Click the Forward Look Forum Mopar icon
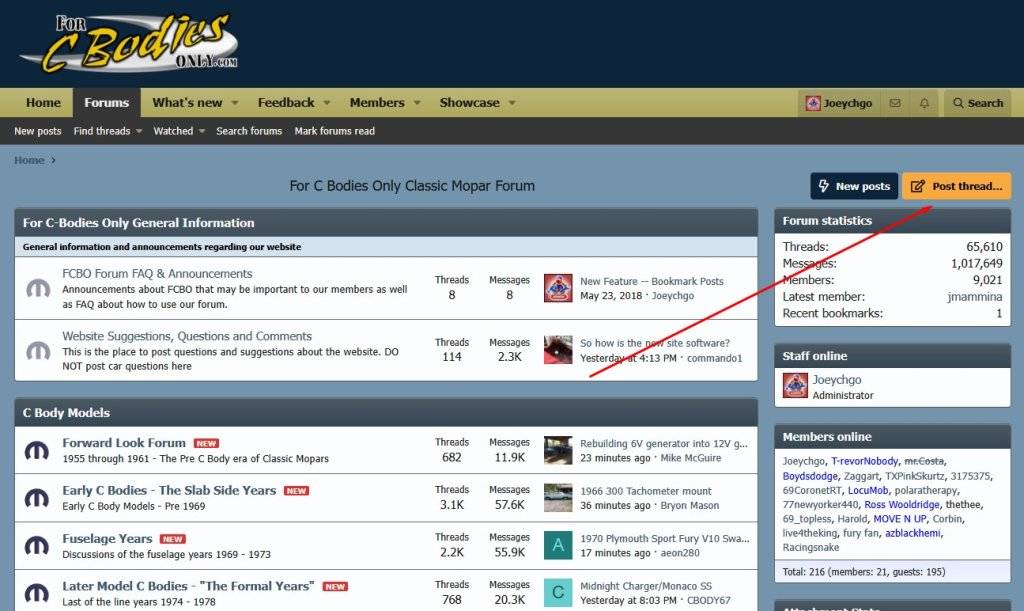The image size is (1024, 611). tap(38, 450)
